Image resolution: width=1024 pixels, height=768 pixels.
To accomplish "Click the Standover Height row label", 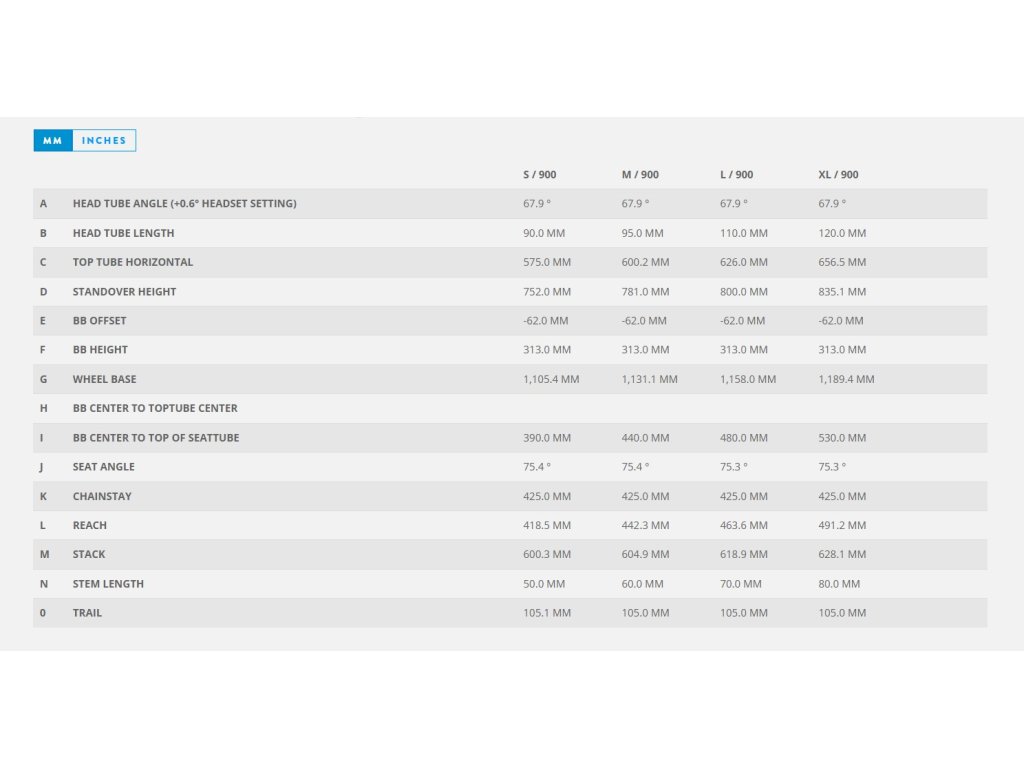I will [x=124, y=292].
